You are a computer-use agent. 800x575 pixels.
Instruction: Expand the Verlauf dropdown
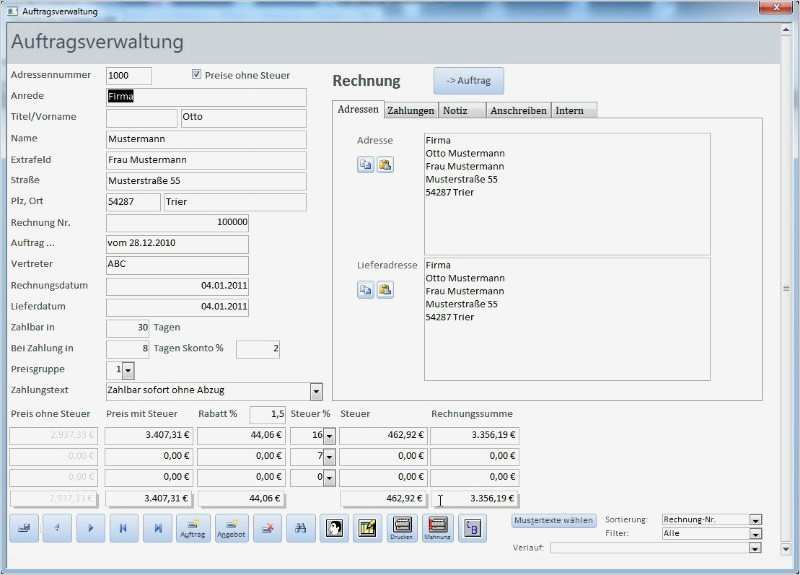[756, 548]
